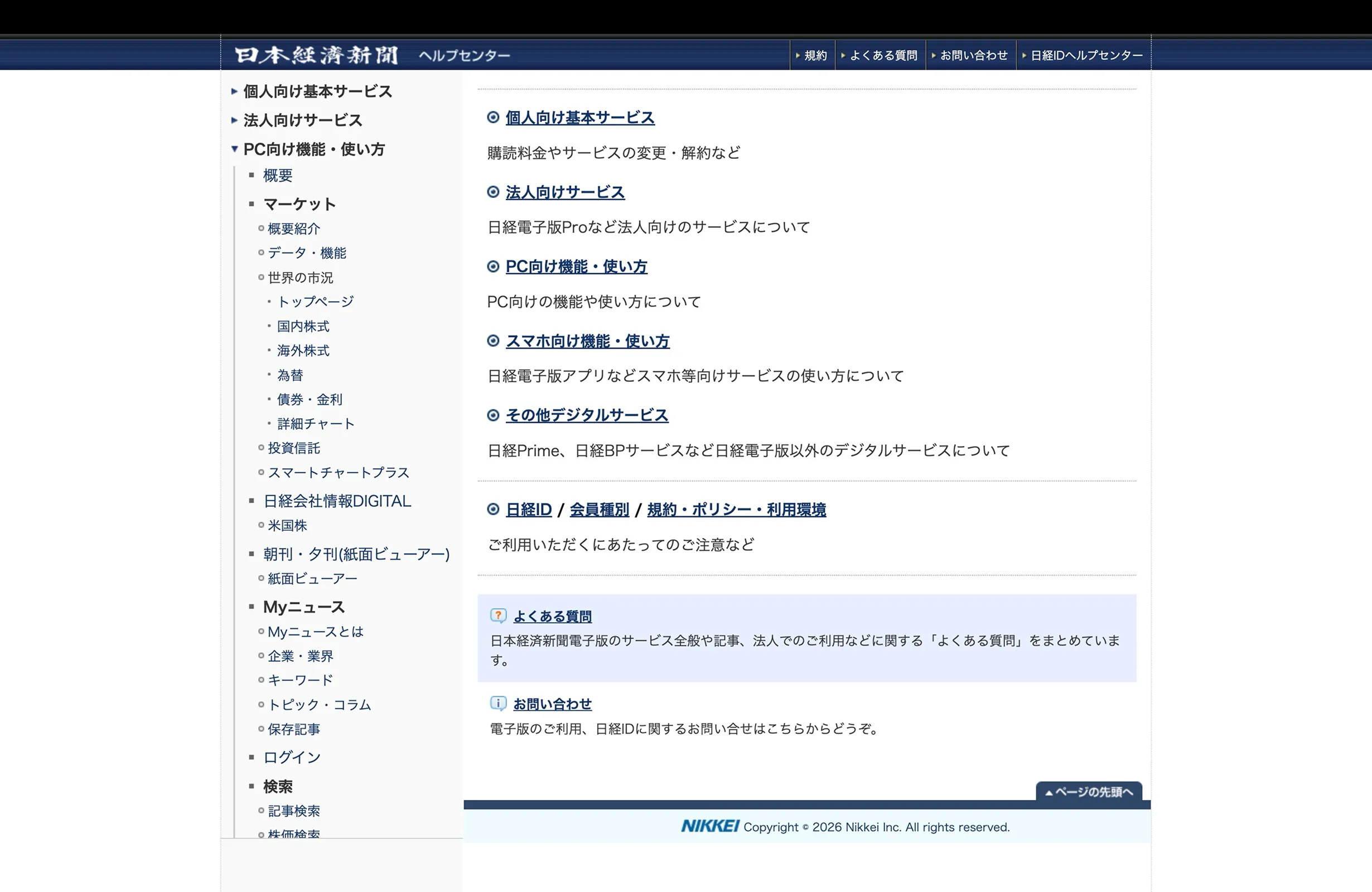Image resolution: width=1372 pixels, height=892 pixels.
Task: Click bullet icon beside その他デジタルサービス heading
Action: (493, 415)
